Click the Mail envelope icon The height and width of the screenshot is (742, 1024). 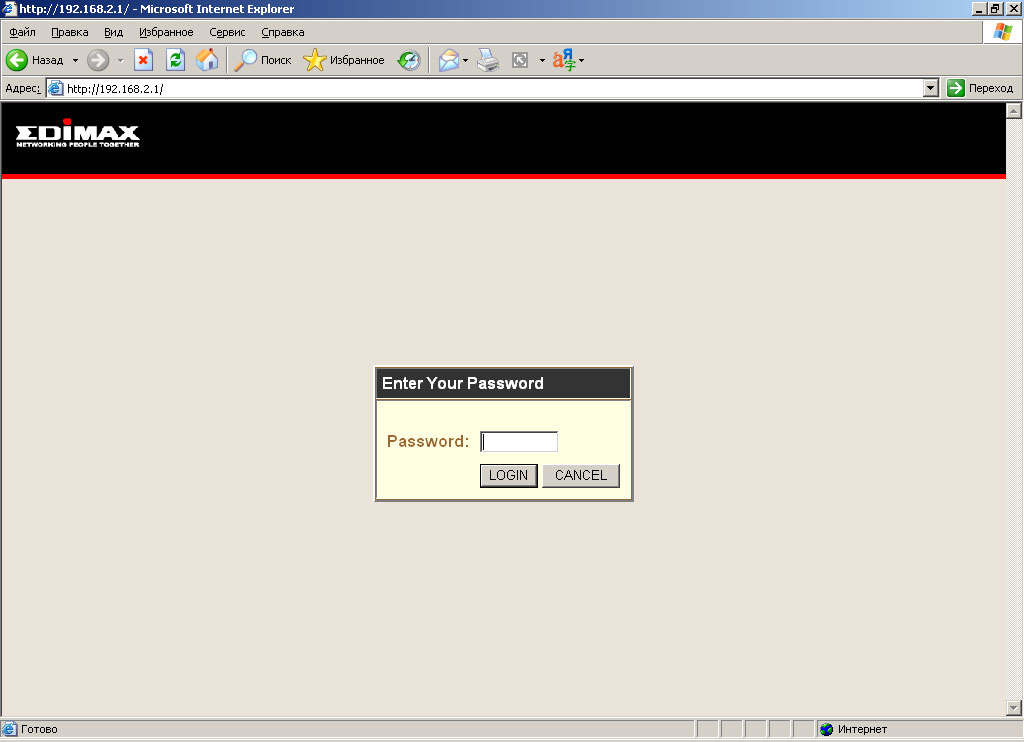point(449,60)
